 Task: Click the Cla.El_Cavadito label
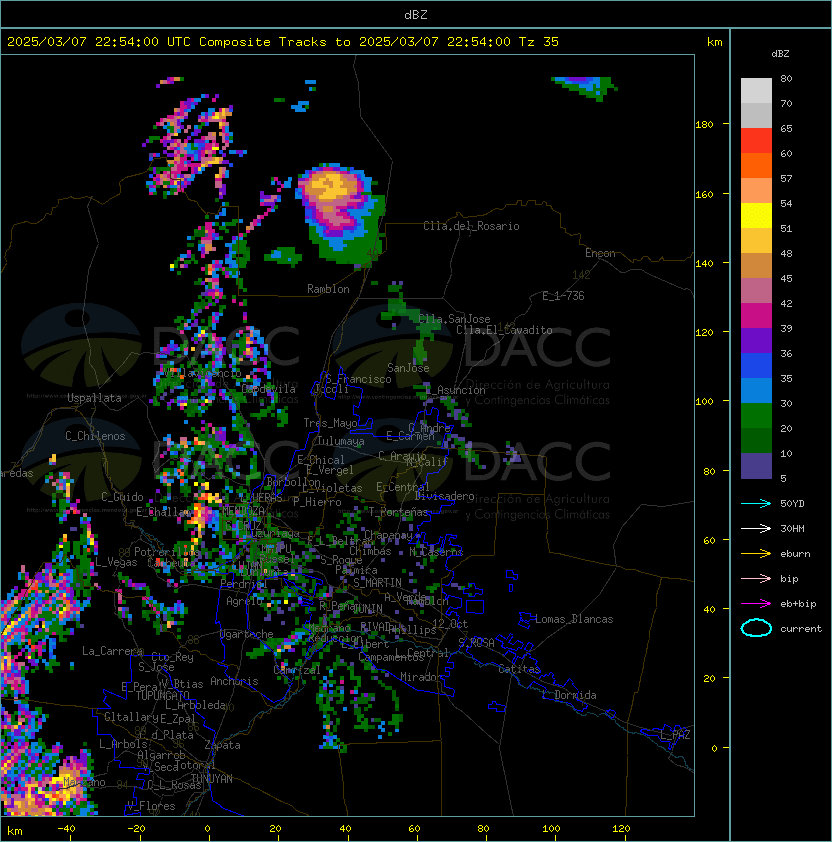[504, 330]
